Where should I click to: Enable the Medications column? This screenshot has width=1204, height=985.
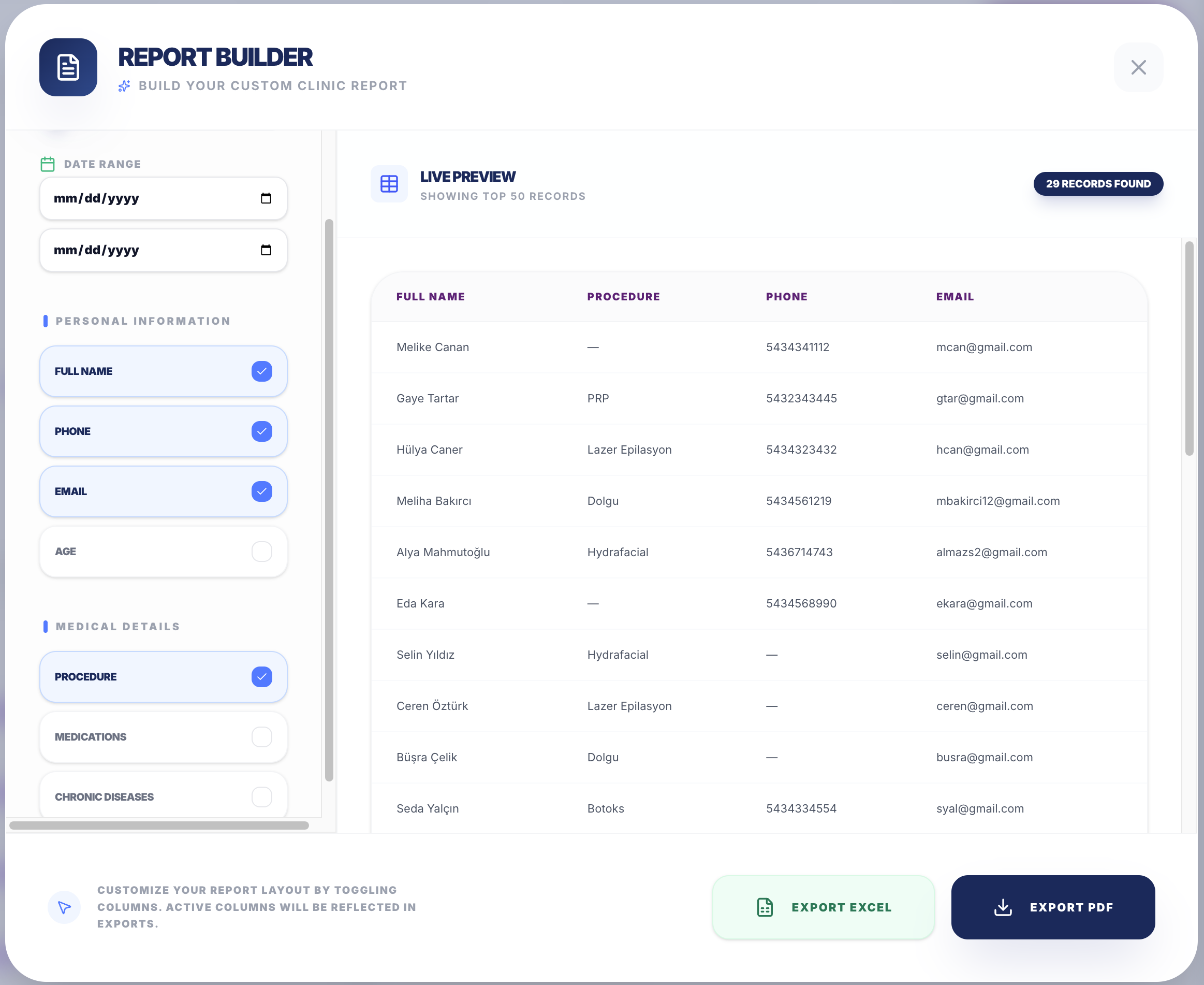[261, 736]
